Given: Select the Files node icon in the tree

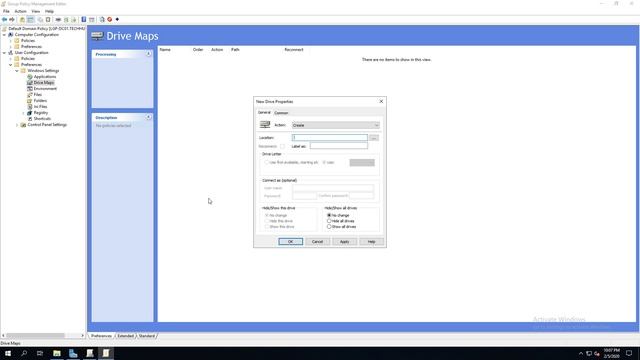Looking at the screenshot, I should tap(30, 95).
